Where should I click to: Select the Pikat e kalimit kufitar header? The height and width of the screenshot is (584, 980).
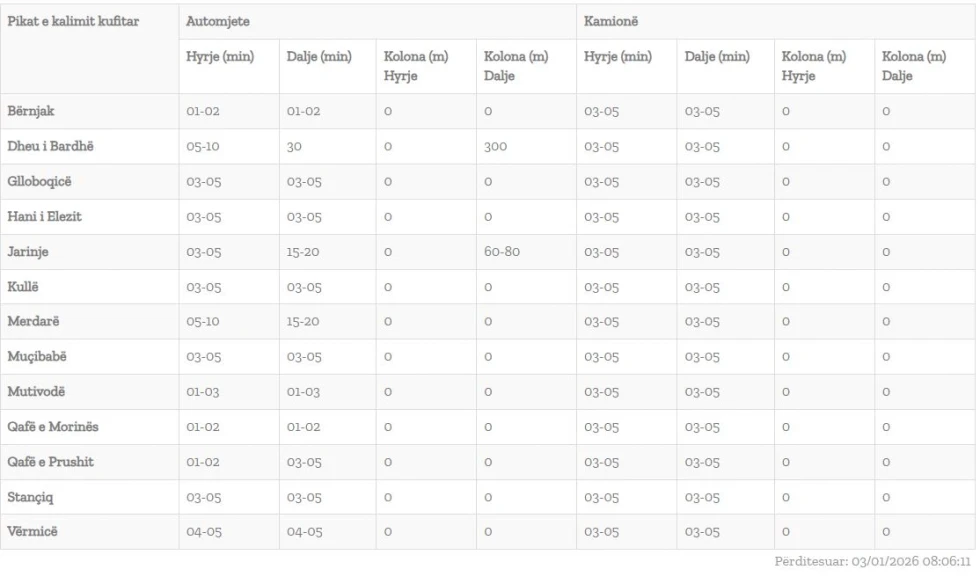click(73, 21)
